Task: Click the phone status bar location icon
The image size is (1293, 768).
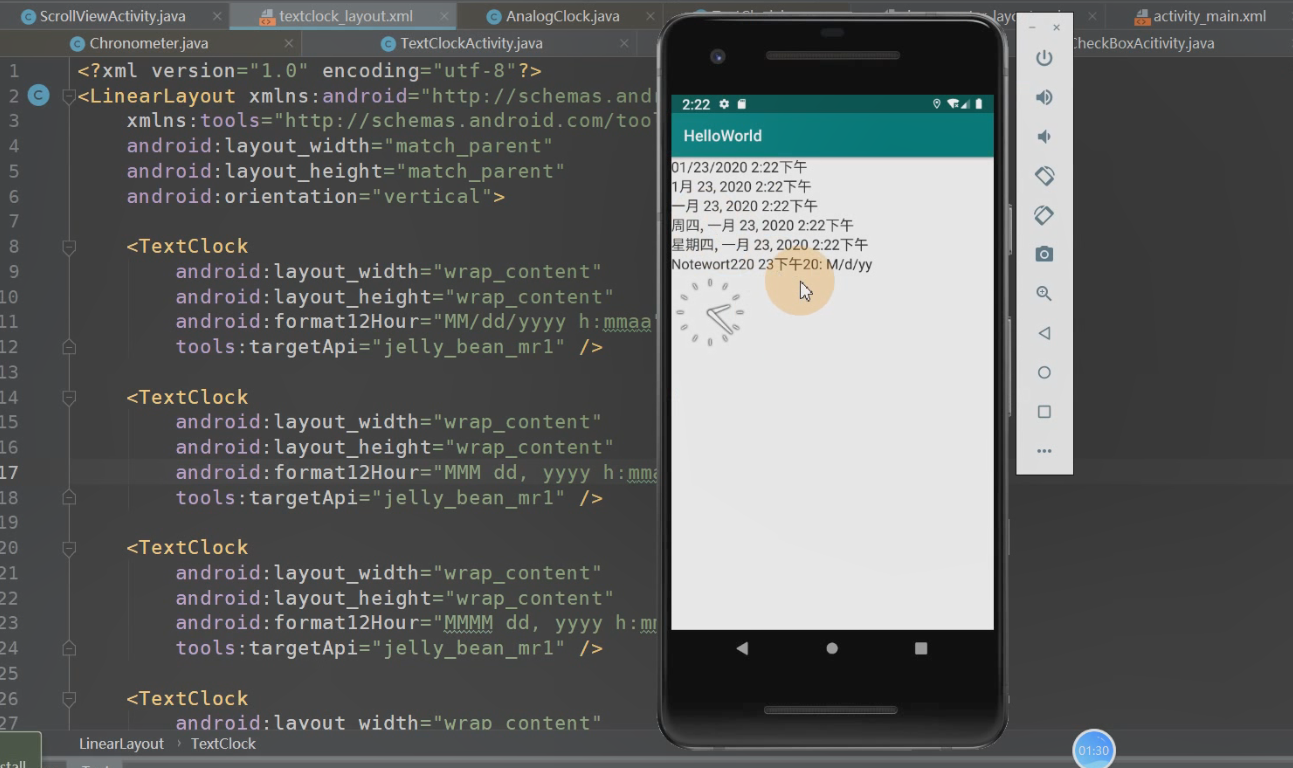Action: pos(937,104)
